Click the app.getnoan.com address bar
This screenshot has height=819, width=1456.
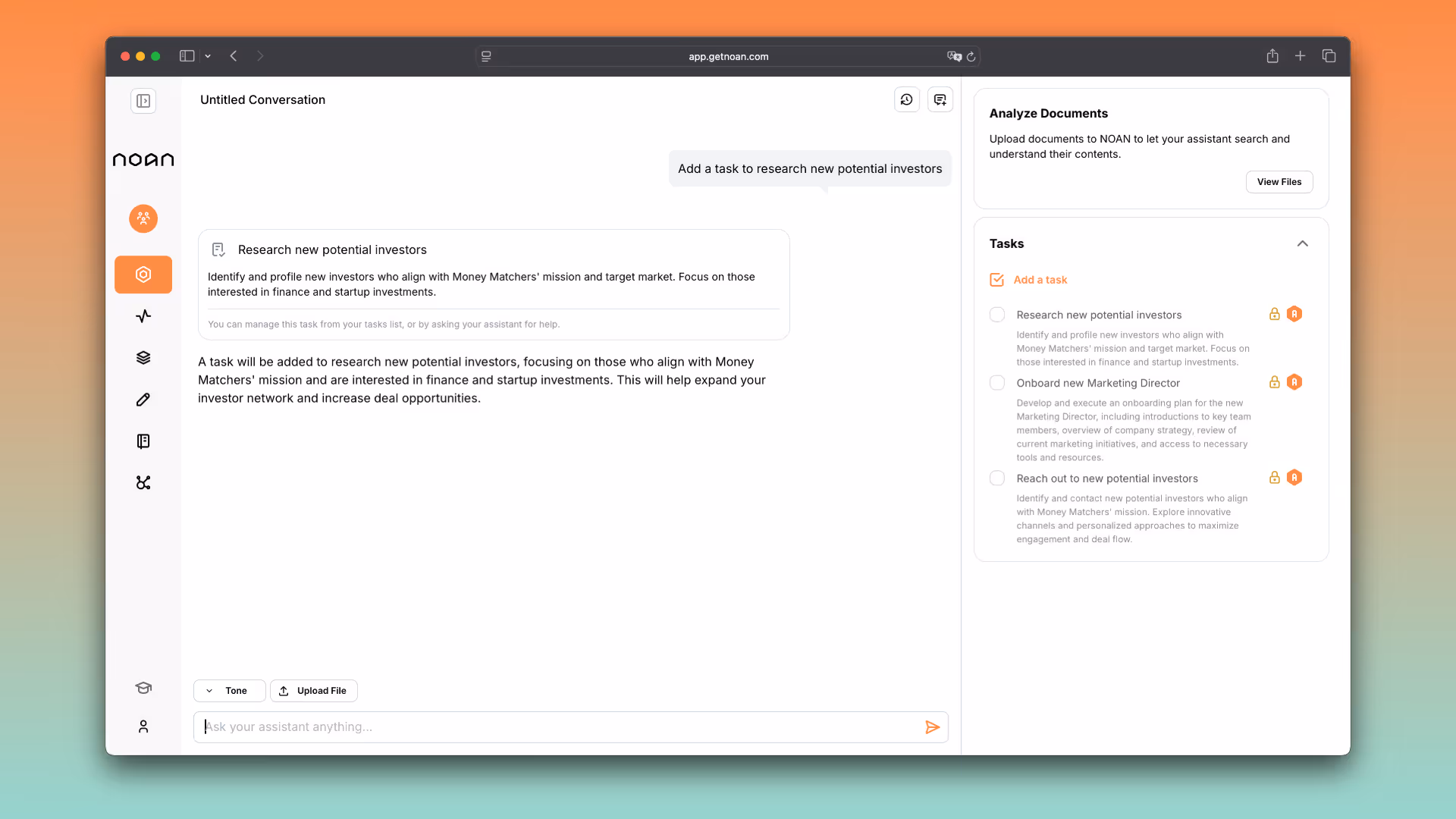click(x=728, y=56)
